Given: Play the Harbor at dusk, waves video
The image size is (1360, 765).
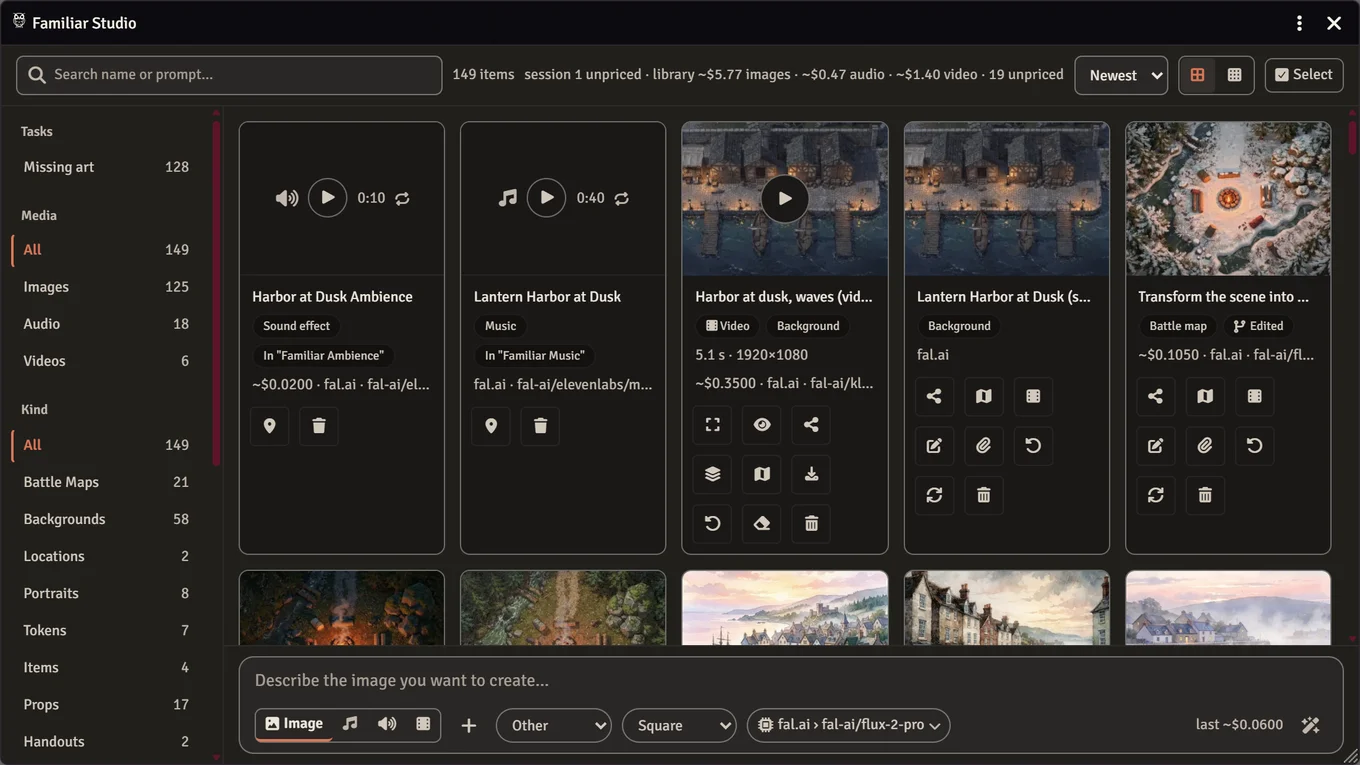Looking at the screenshot, I should point(785,198).
